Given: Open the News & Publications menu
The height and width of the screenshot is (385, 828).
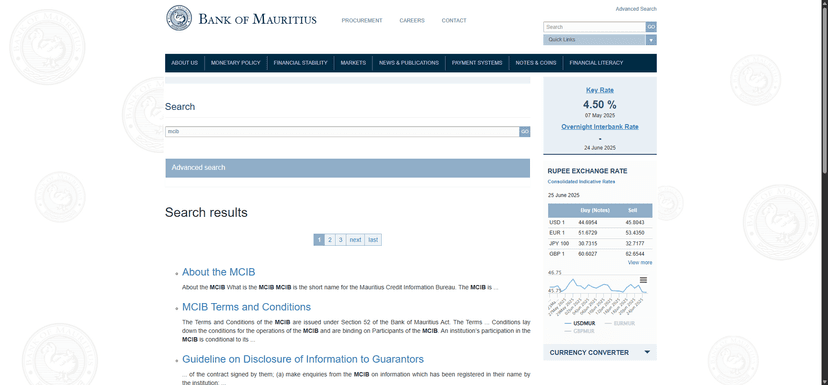Looking at the screenshot, I should click(x=409, y=63).
